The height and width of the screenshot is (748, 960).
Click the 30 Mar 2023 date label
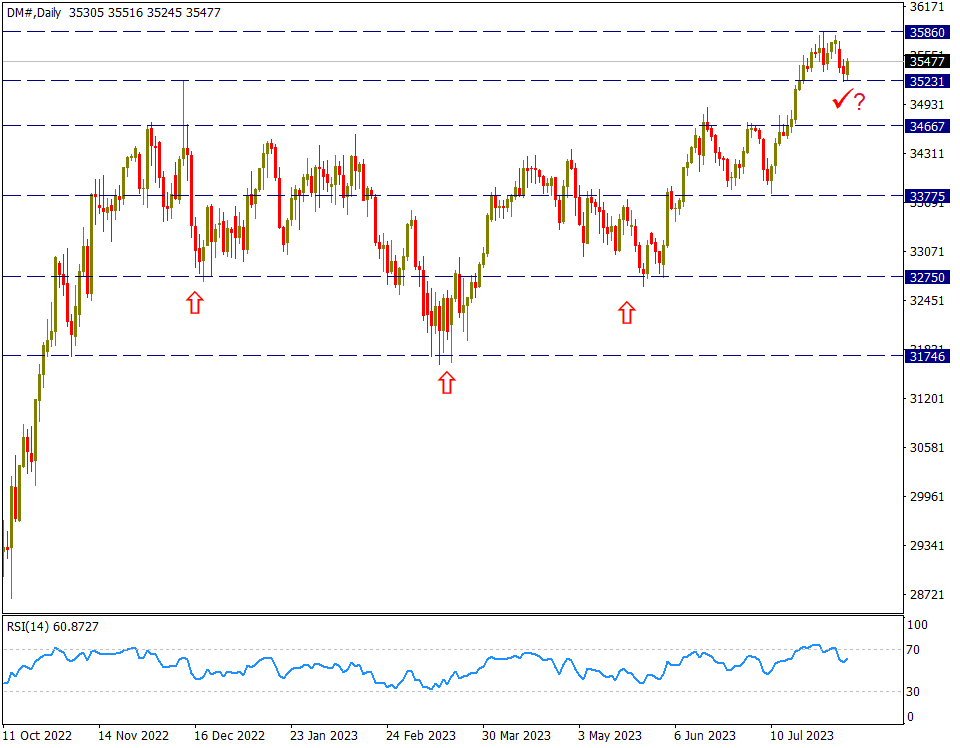(x=516, y=736)
